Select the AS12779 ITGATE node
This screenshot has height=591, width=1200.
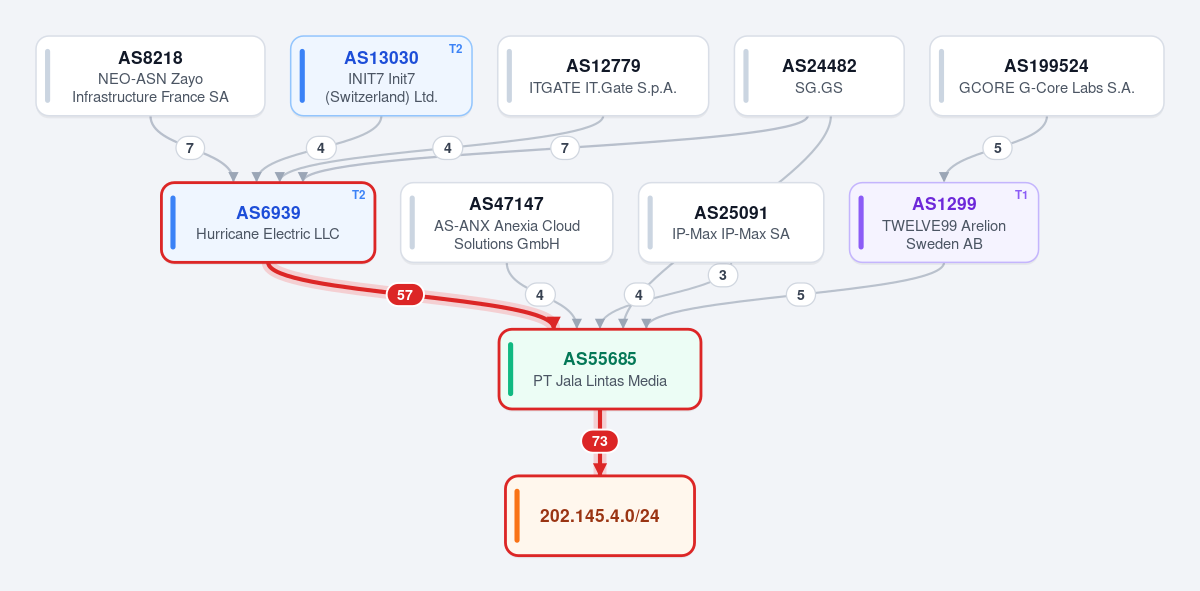pos(603,76)
